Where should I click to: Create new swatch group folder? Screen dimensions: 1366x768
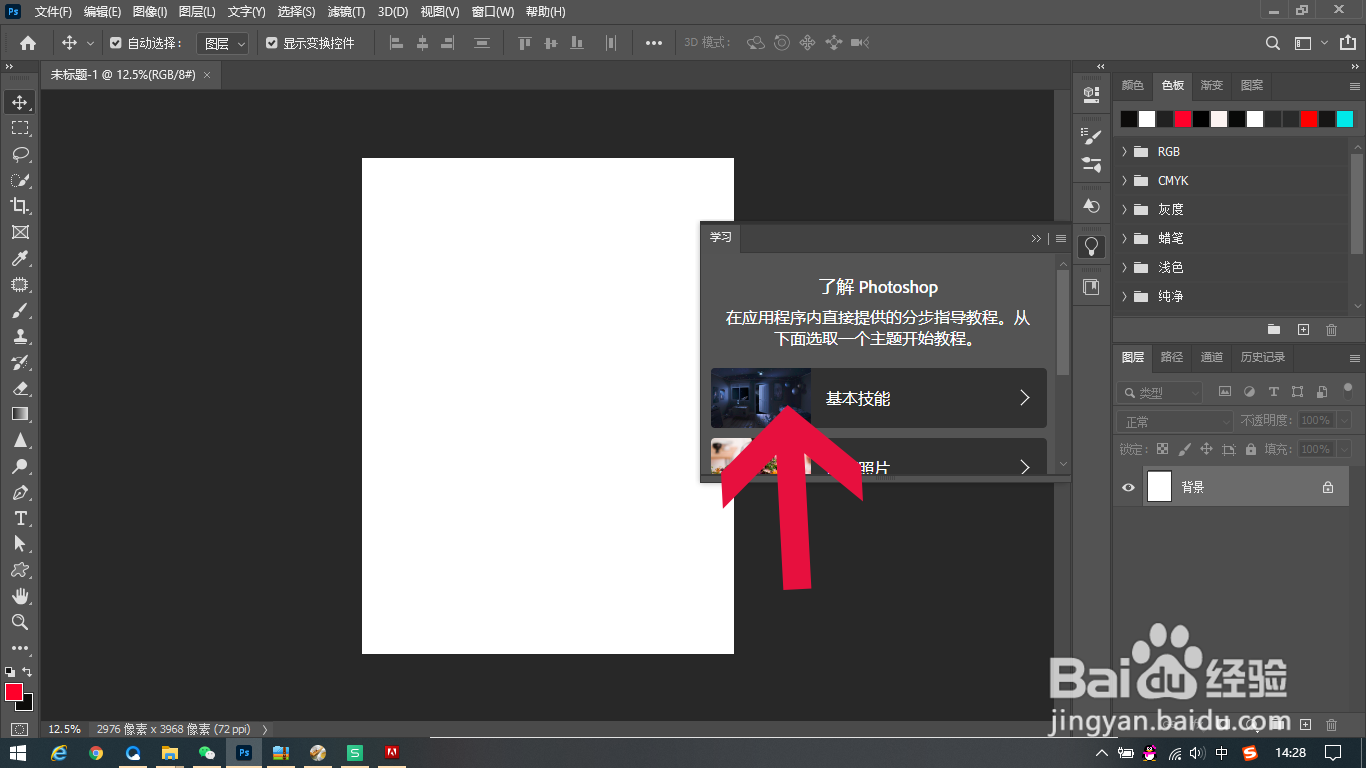tap(1274, 329)
